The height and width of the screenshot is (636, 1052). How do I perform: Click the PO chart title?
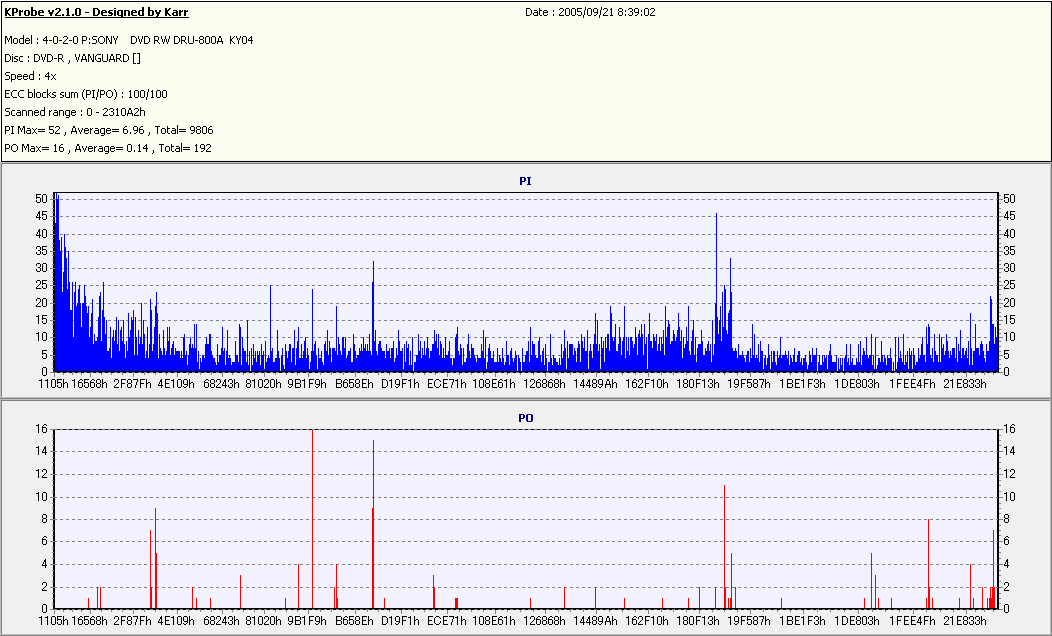pyautogui.click(x=525, y=418)
